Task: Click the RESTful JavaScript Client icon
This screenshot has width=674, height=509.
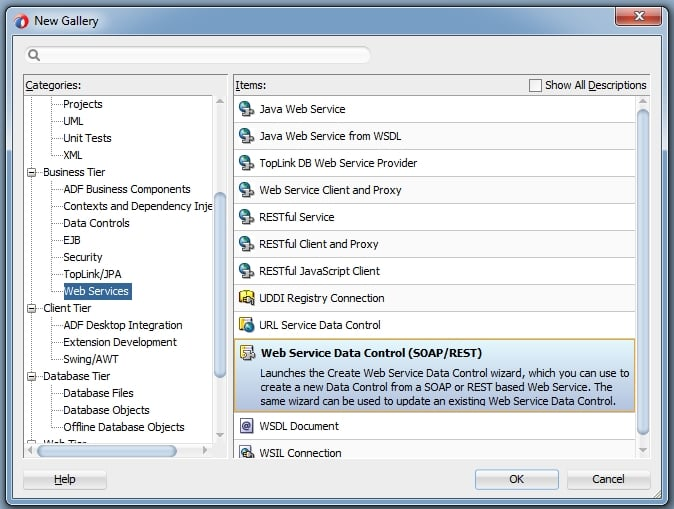Action: [x=246, y=271]
